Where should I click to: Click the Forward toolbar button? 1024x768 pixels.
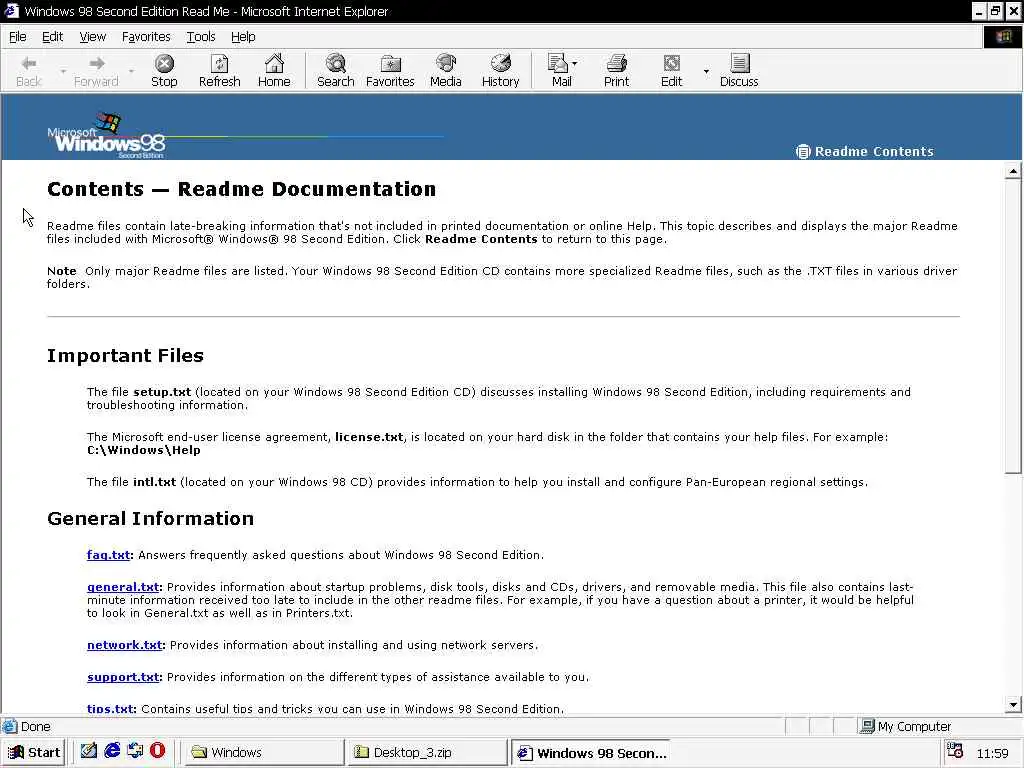(x=96, y=71)
